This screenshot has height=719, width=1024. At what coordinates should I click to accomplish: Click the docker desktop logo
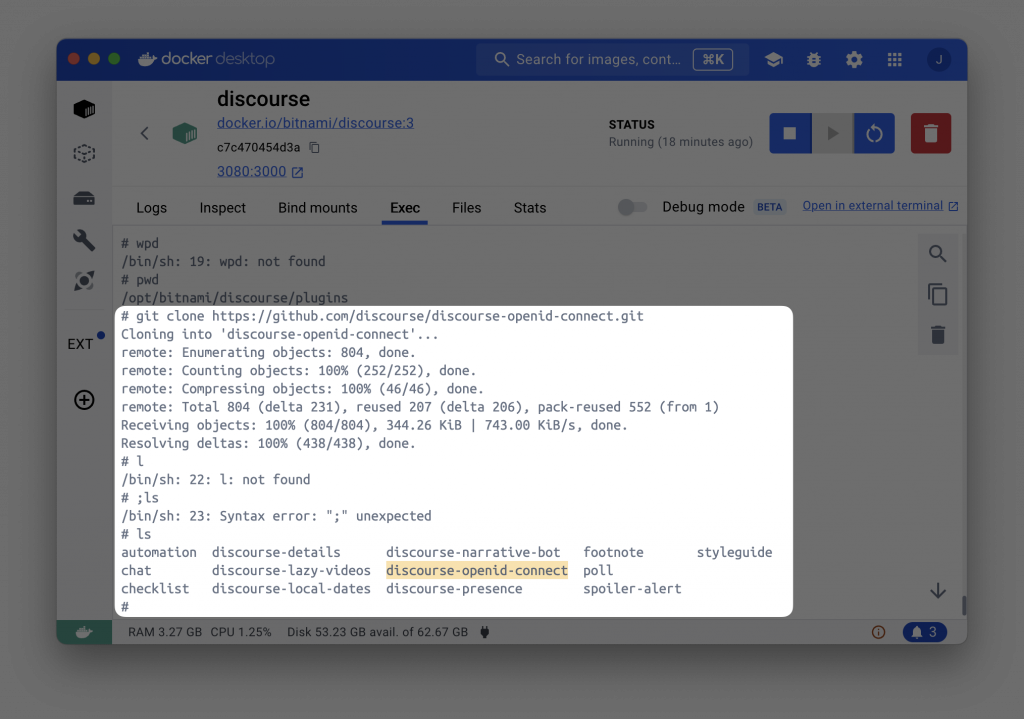[x=206, y=59]
